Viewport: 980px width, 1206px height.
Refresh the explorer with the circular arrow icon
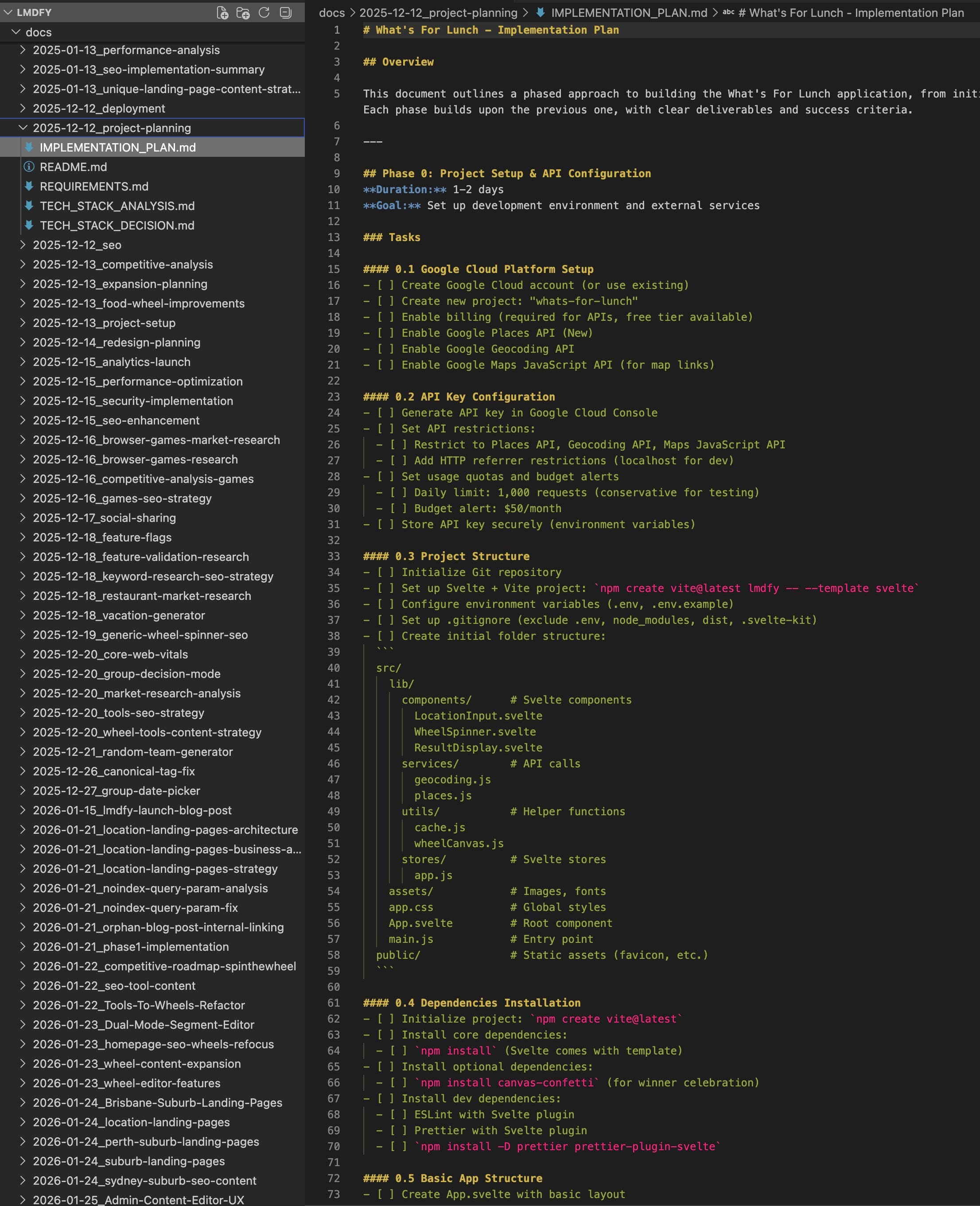pyautogui.click(x=264, y=12)
